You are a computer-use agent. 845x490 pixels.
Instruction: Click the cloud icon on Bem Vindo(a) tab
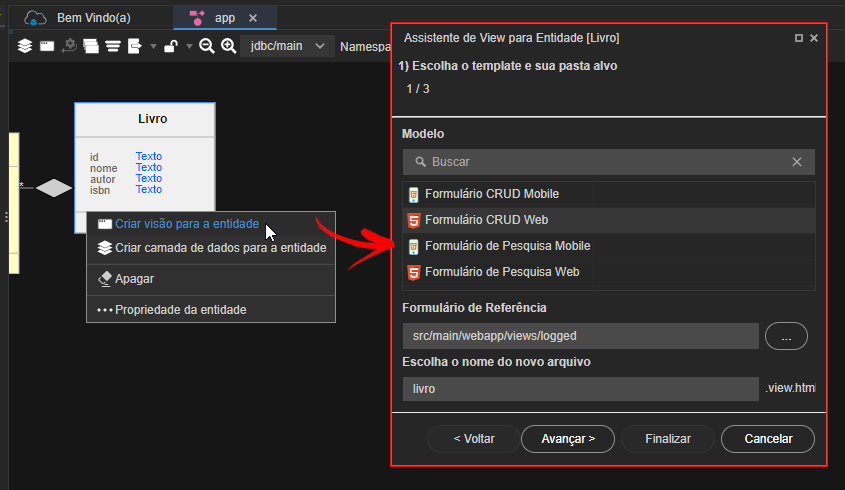click(x=35, y=18)
